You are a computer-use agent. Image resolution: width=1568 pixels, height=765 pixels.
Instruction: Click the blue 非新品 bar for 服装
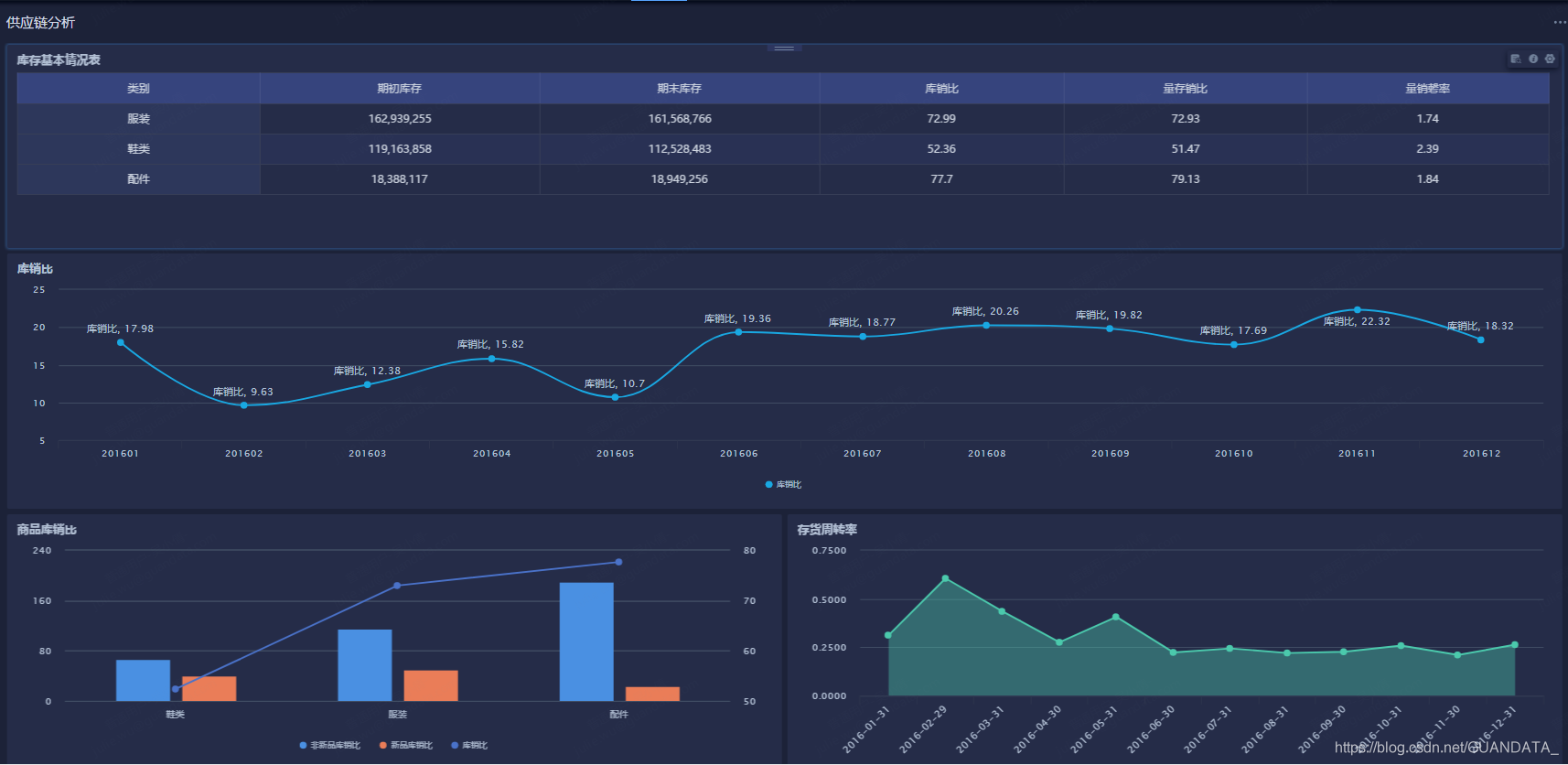click(365, 665)
